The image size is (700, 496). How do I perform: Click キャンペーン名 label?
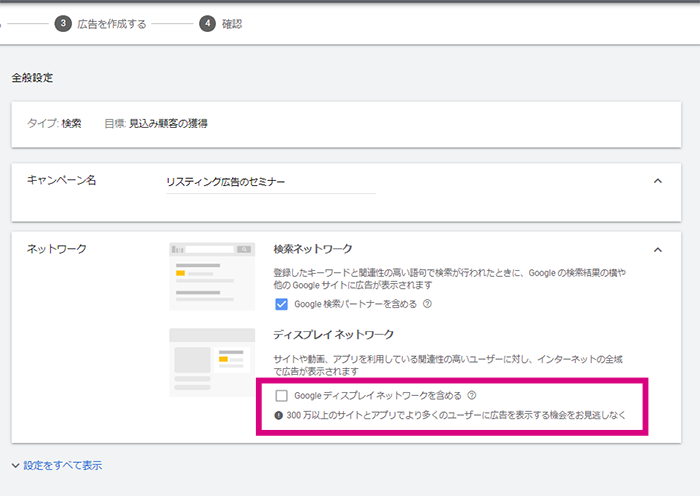(62, 180)
